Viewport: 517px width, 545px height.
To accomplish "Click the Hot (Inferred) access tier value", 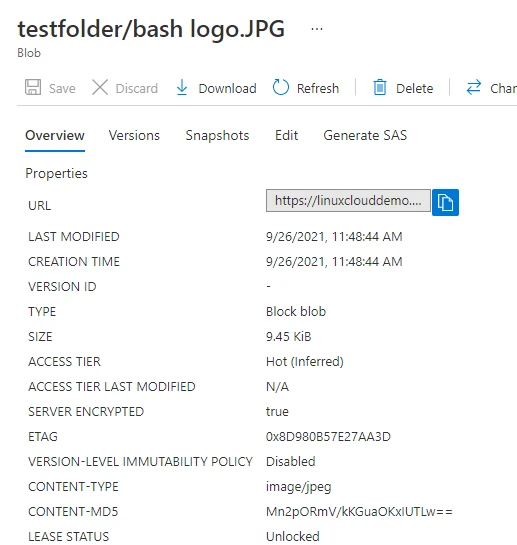I will pyautogui.click(x=305, y=362).
